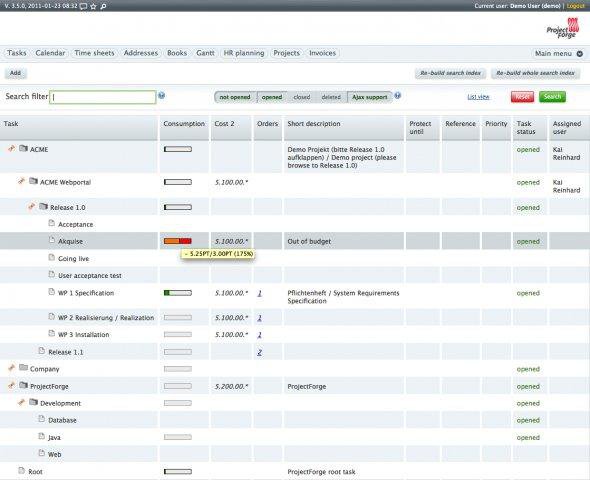Click the magnifier search icon in header
590x480 pixels.
click(103, 6)
